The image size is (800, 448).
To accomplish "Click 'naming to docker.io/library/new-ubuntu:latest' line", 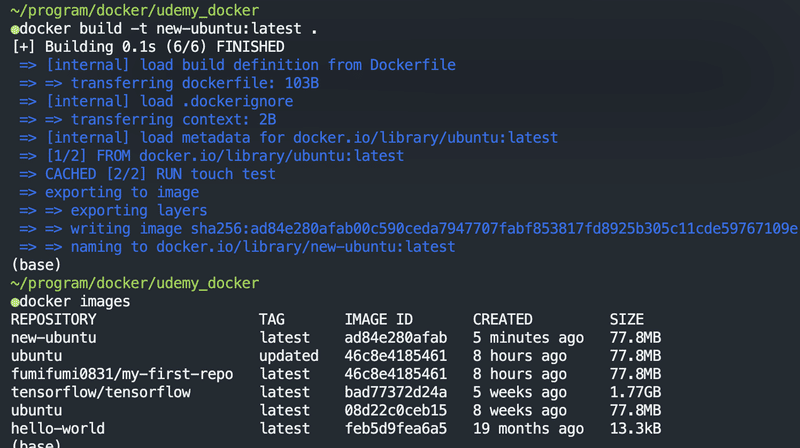I will 237,247.
